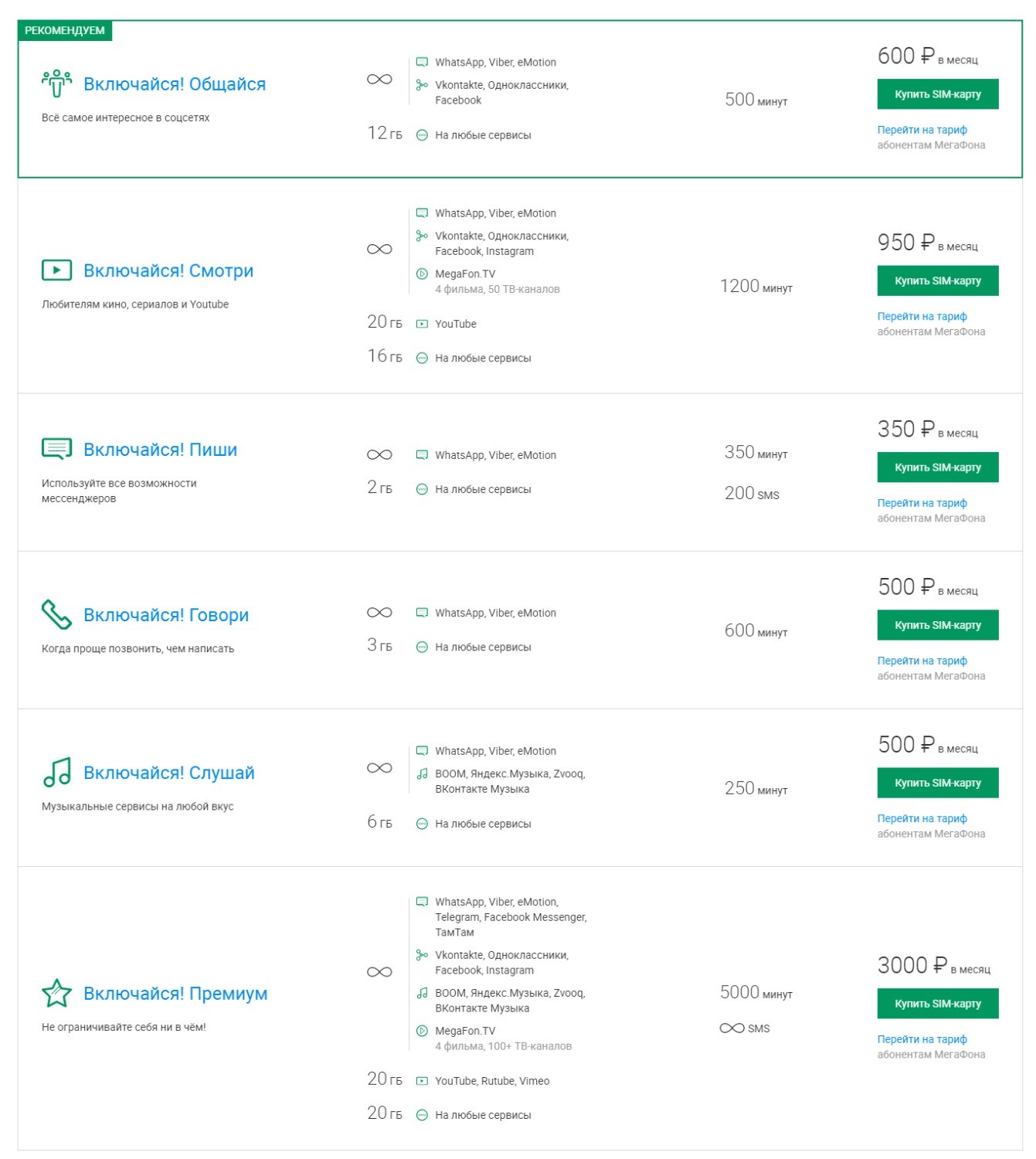Click Перейти на тариф for Слушай plan

pyautogui.click(x=922, y=818)
